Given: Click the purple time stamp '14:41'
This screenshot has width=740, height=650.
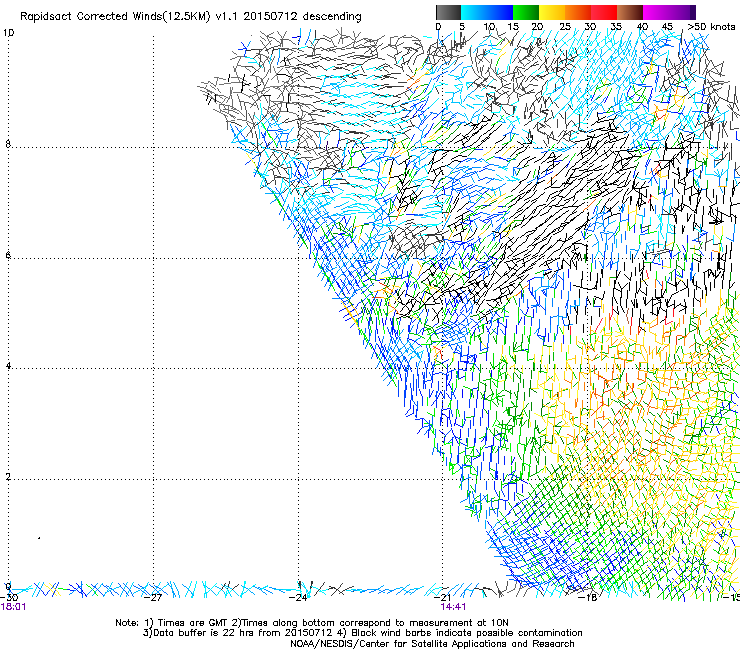Looking at the screenshot, I should pos(454,607).
